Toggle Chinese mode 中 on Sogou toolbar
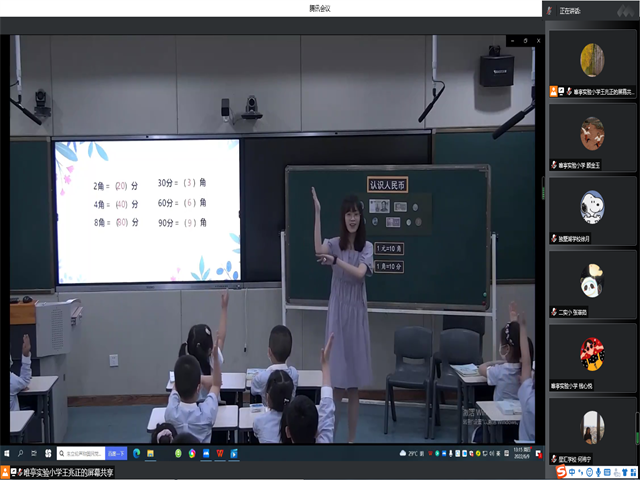 click(x=572, y=472)
